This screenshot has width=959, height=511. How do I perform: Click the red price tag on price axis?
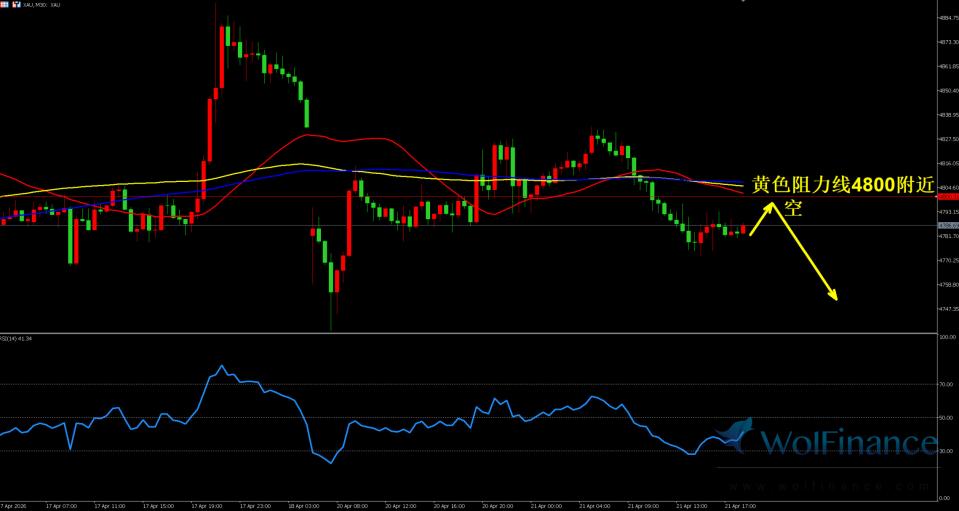pos(946,197)
